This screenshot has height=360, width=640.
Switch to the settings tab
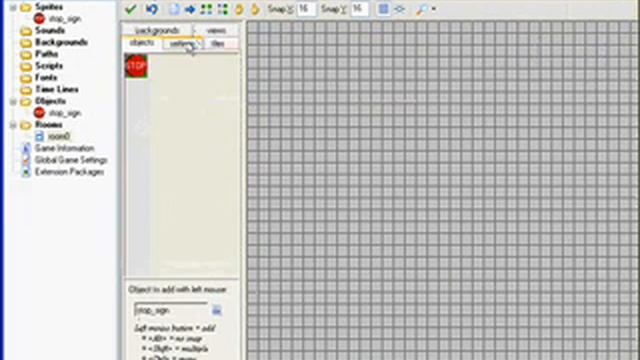[x=182, y=43]
